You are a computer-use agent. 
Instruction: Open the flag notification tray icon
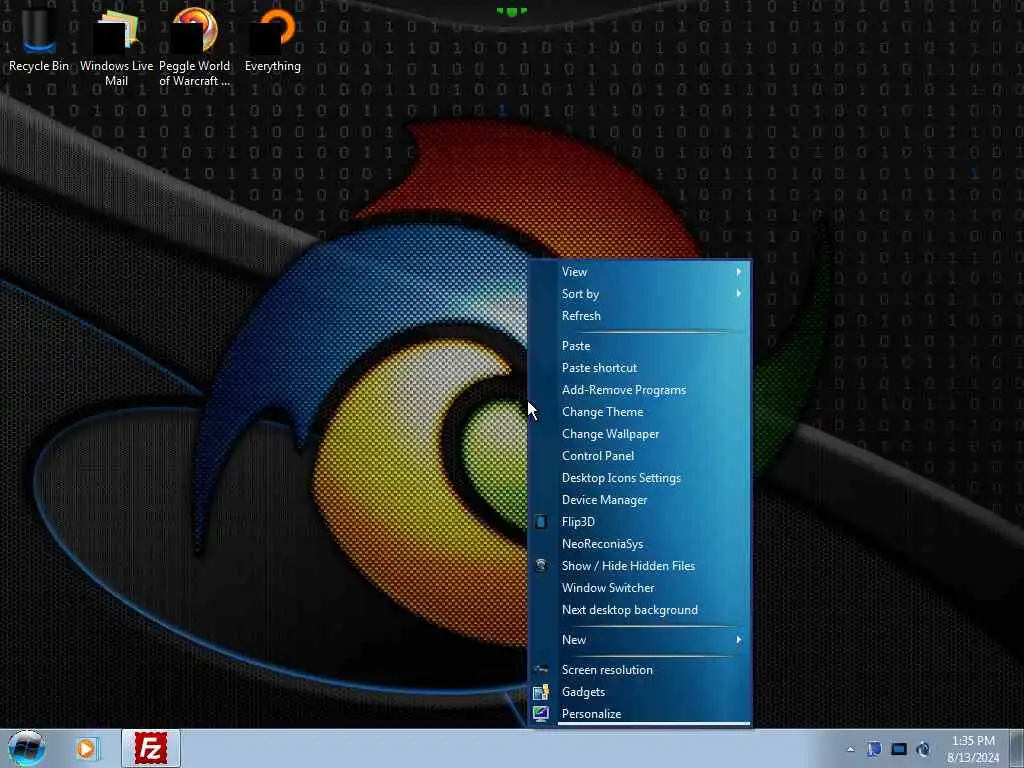point(874,749)
